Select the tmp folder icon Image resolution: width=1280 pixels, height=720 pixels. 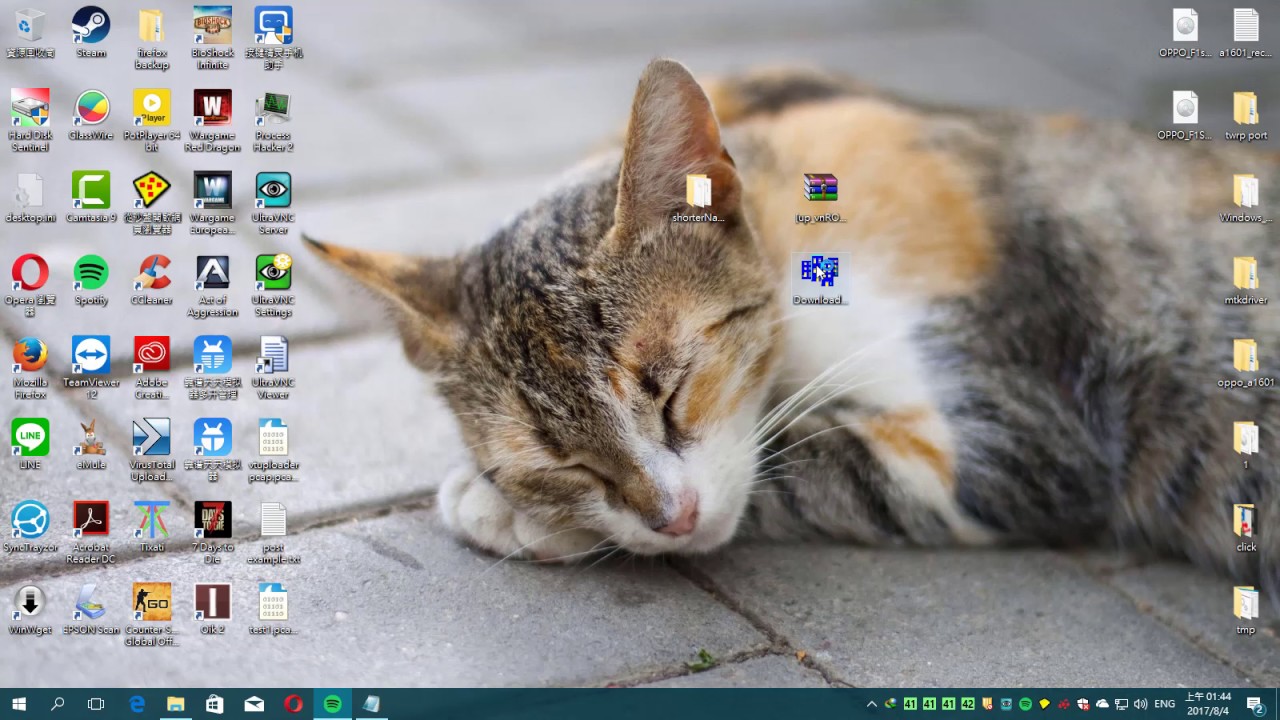tap(1245, 609)
